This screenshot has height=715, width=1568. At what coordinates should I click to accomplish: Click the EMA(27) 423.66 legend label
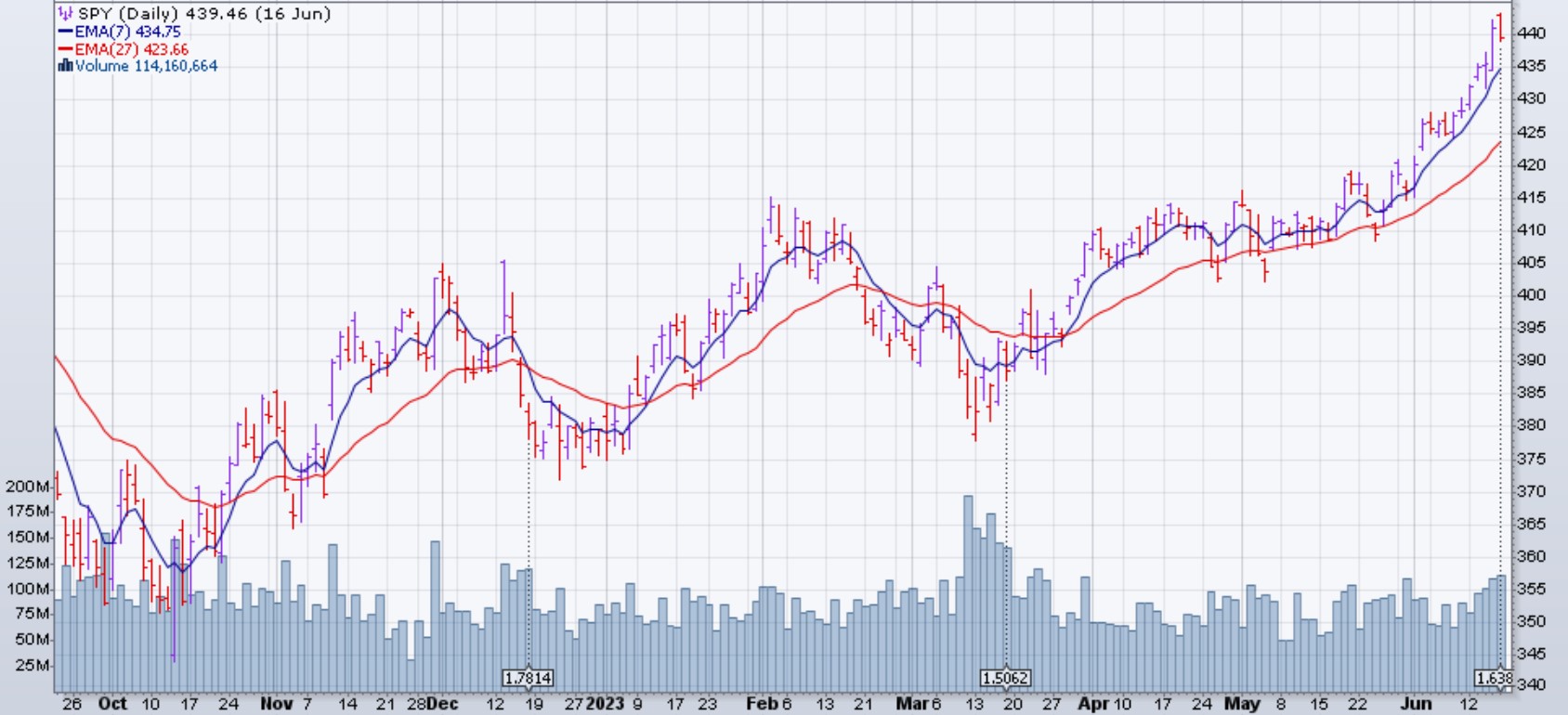pos(131,49)
